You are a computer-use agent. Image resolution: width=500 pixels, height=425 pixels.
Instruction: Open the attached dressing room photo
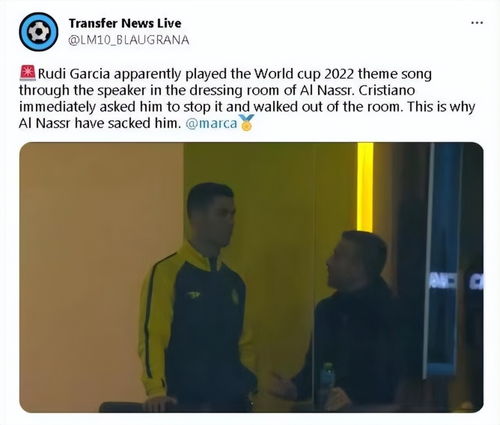251,277
